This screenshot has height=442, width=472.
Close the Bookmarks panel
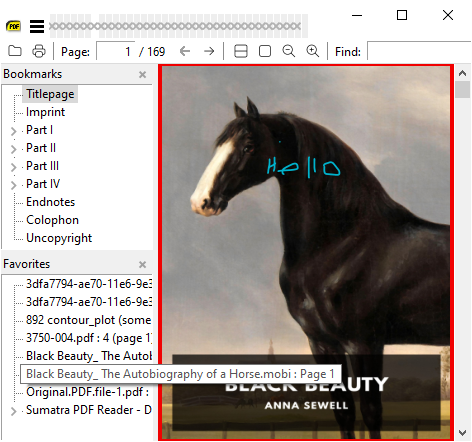[142, 74]
